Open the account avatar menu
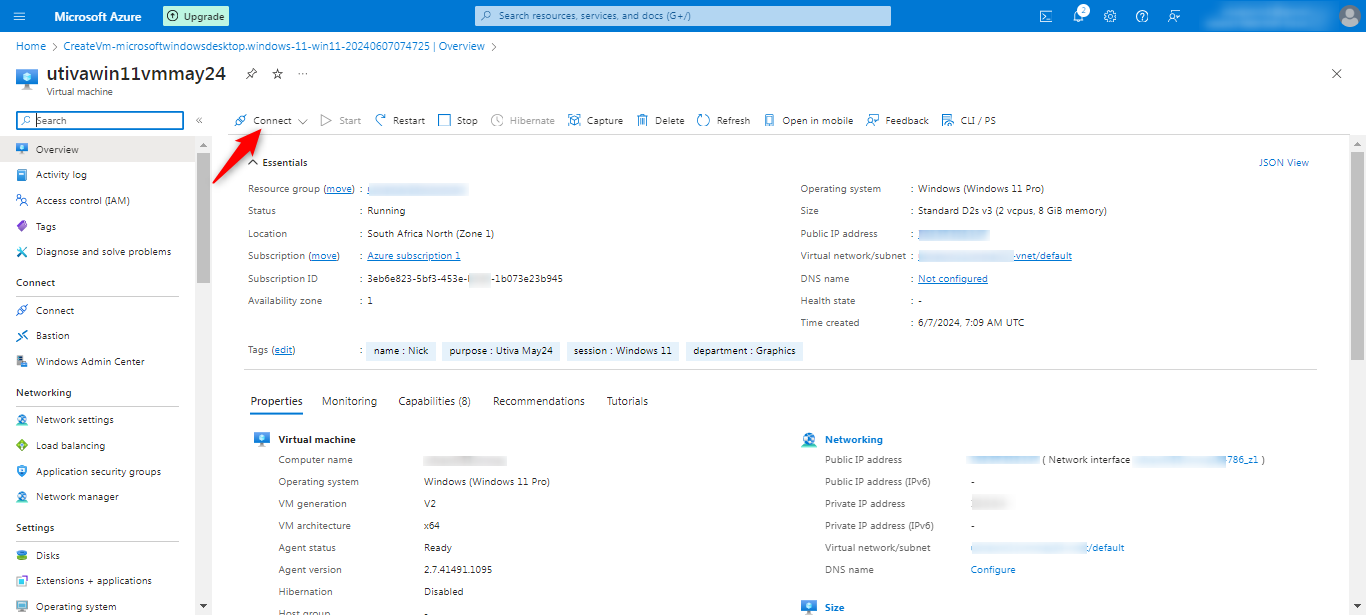 point(1349,16)
